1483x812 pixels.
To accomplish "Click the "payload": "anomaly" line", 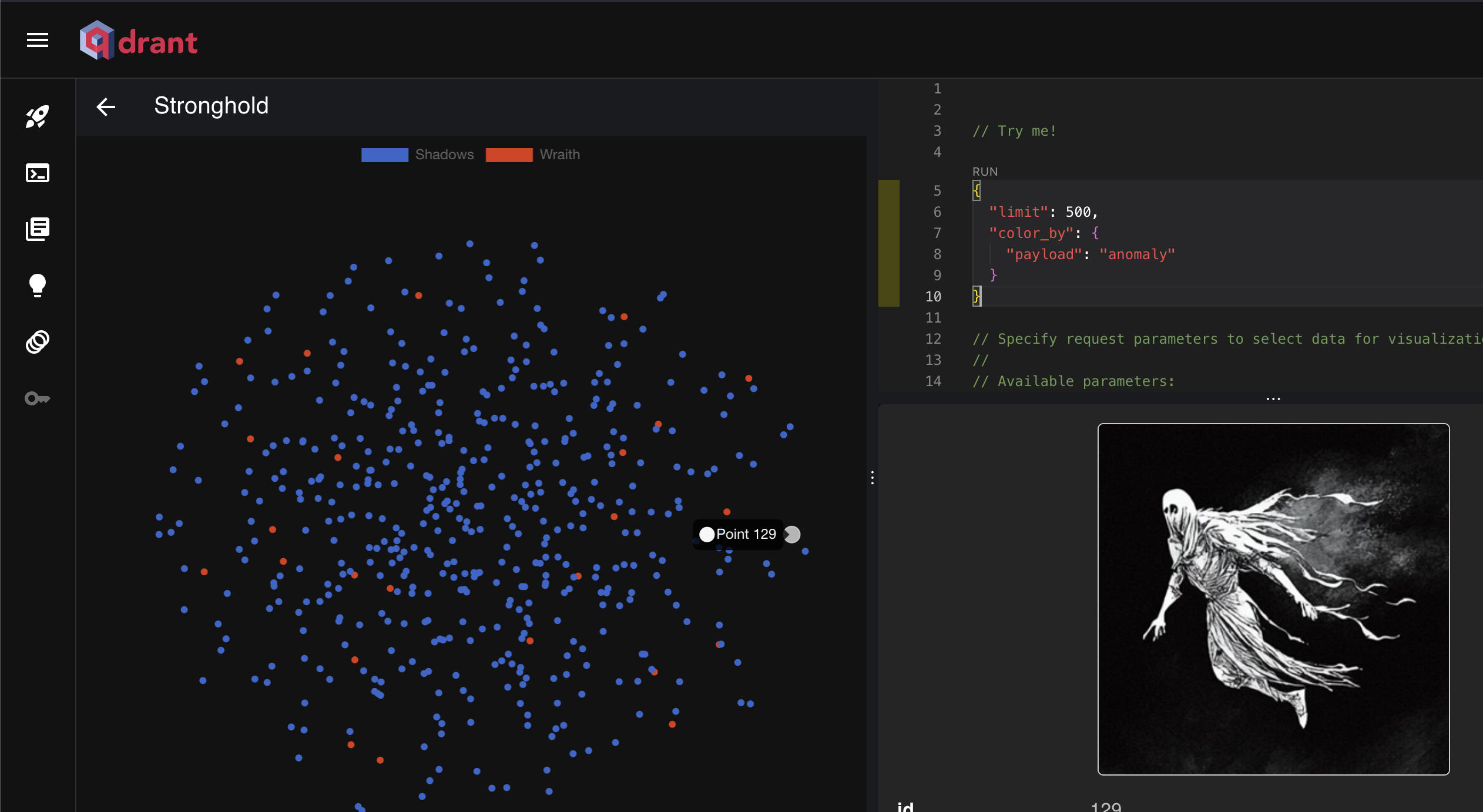I will point(1091,254).
